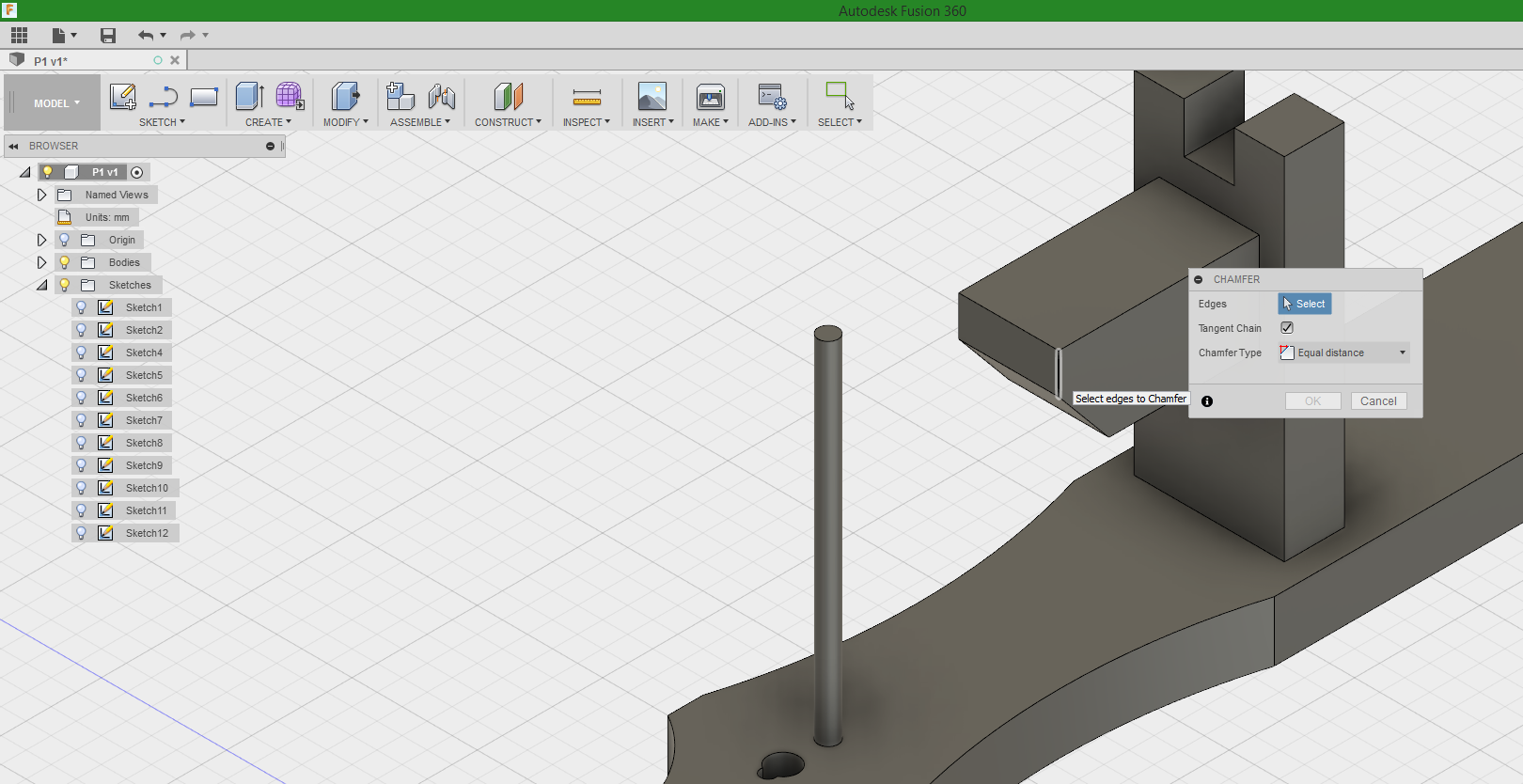Collapse the Chamfer dialog header
The width and height of the screenshot is (1523, 784).
(x=1199, y=279)
